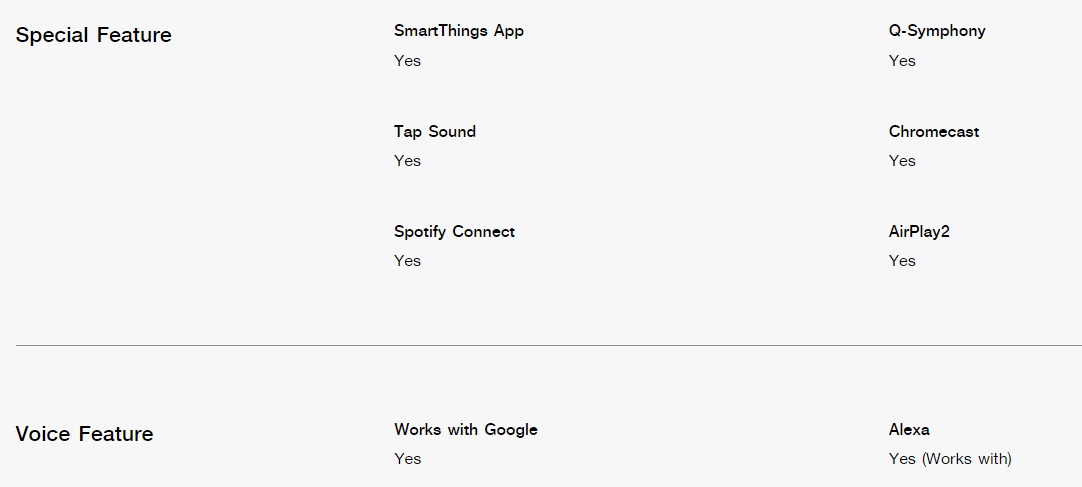Click the Alexa spec label
This screenshot has width=1082, height=487.
(909, 429)
